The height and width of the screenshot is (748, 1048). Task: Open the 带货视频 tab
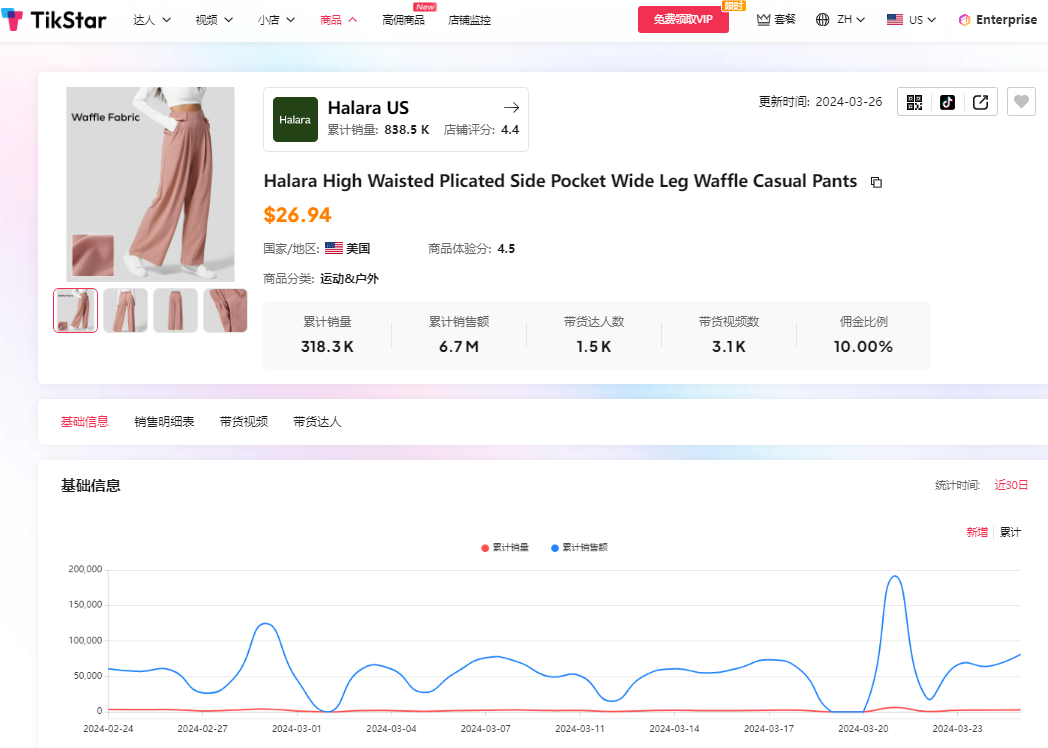pos(243,422)
